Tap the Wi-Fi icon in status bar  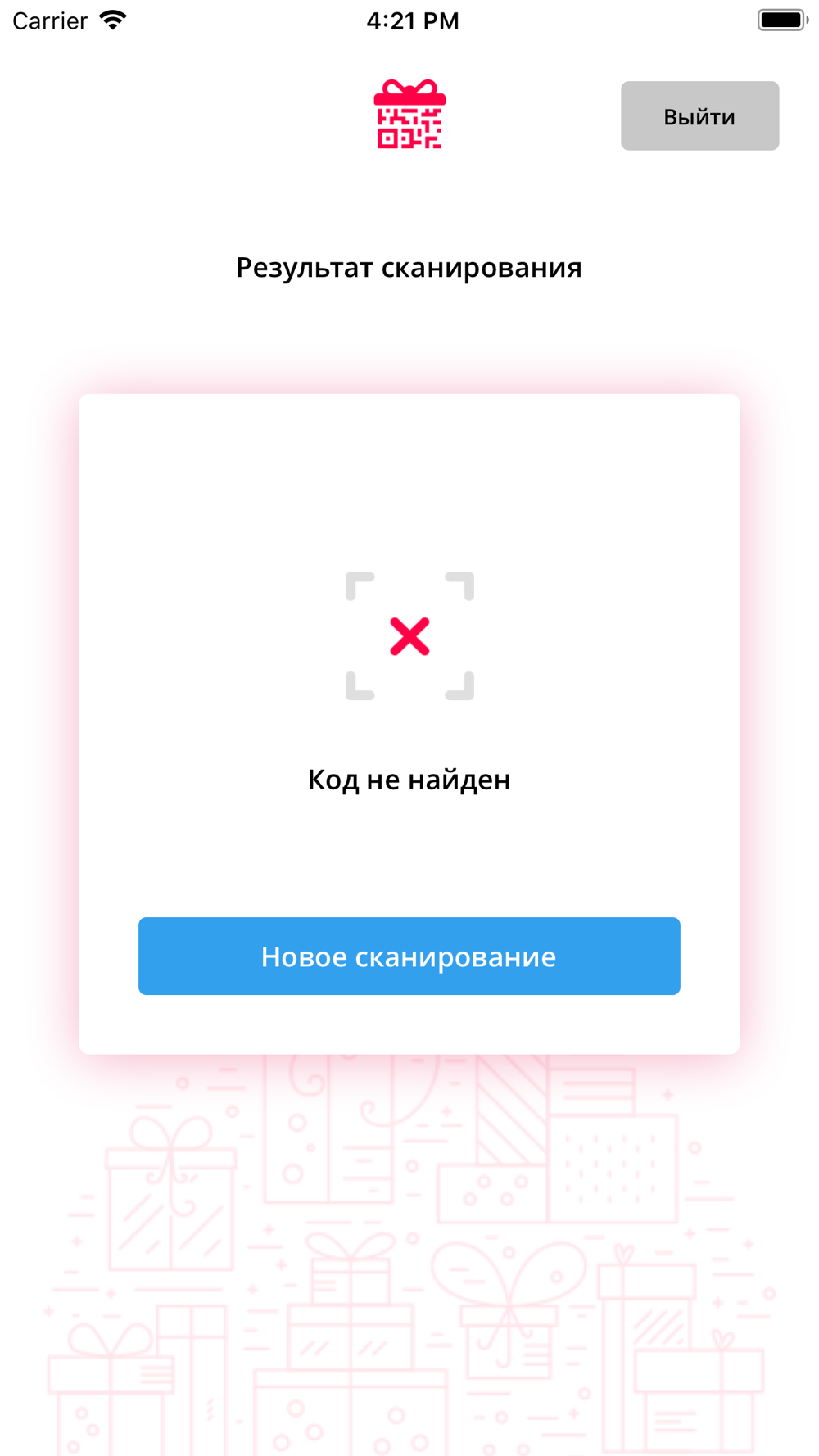click(113, 20)
